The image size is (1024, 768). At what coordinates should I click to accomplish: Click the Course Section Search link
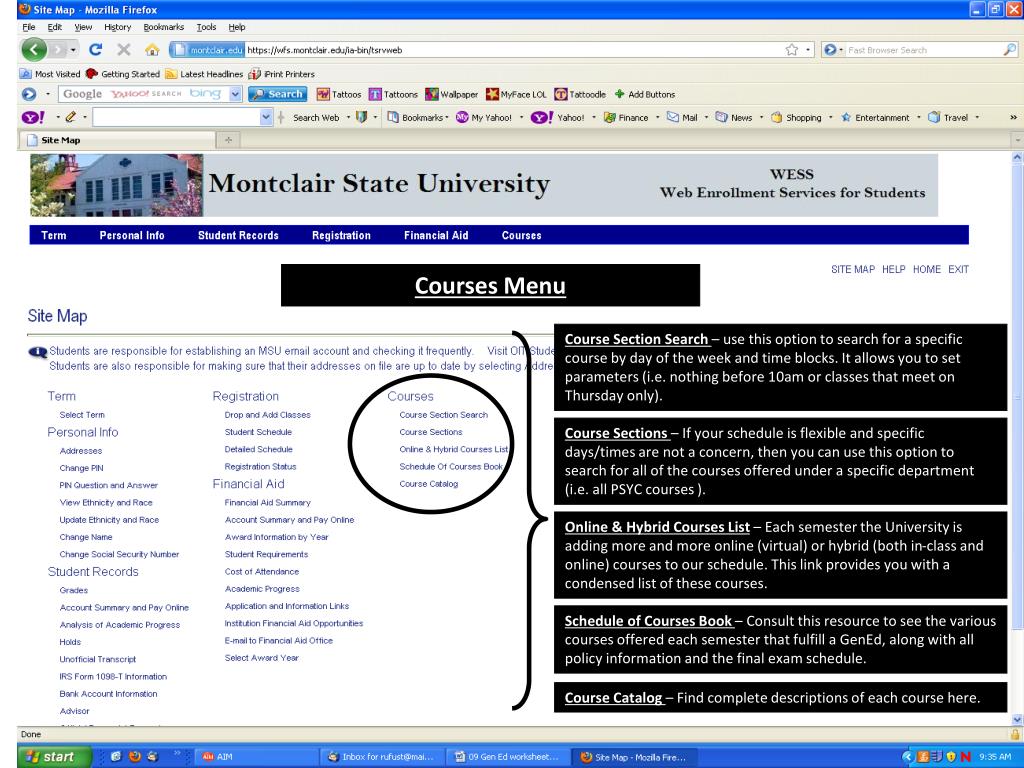(x=443, y=415)
